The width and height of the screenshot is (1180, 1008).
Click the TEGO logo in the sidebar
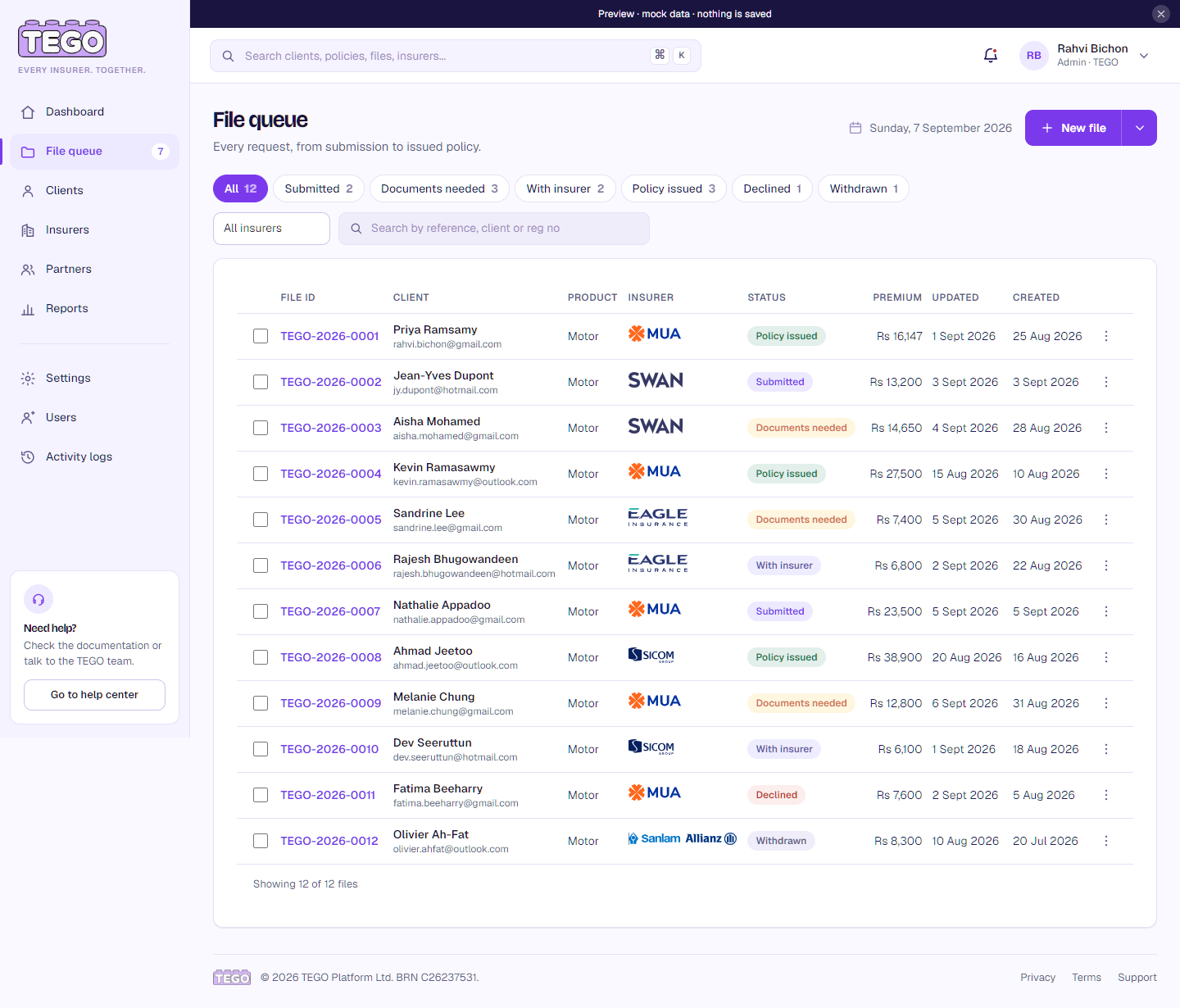click(x=62, y=39)
